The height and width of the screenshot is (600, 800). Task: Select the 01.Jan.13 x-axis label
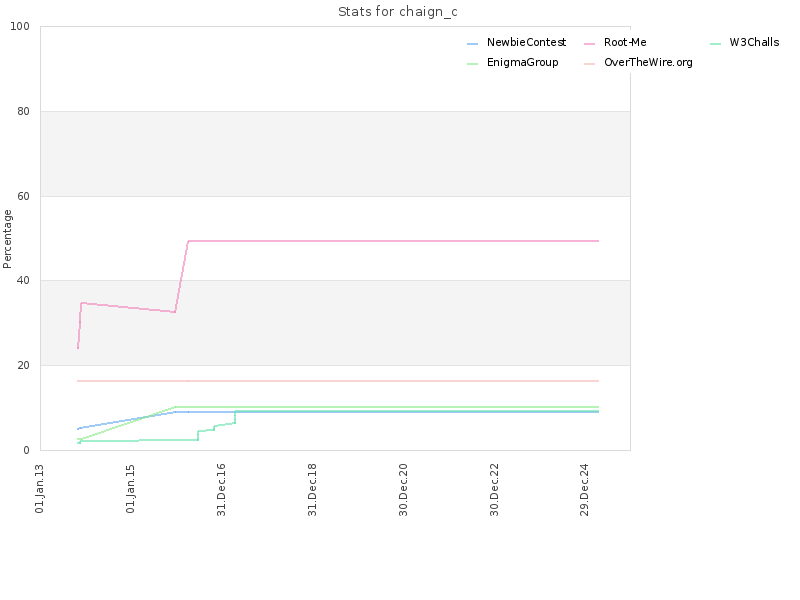tap(40, 488)
